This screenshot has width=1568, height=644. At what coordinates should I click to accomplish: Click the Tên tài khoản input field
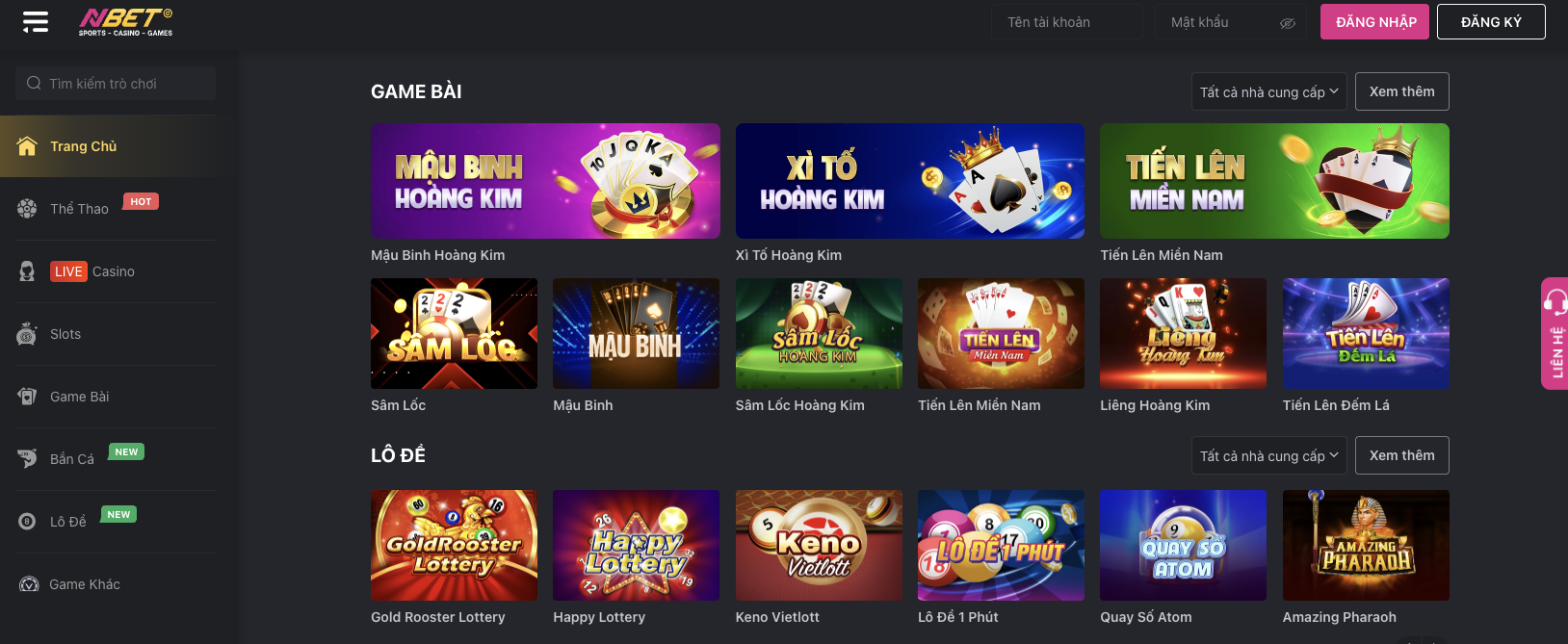pyautogui.click(x=1066, y=22)
